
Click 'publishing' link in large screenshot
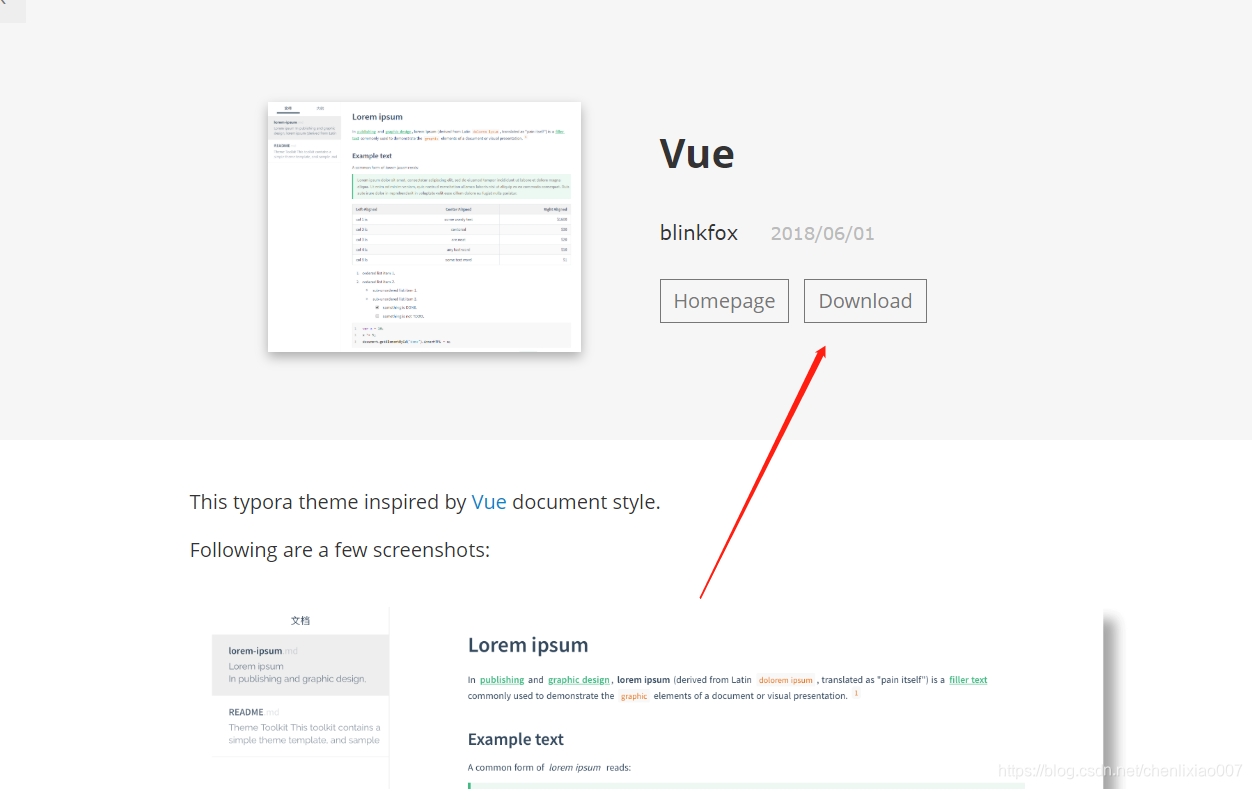click(x=502, y=680)
